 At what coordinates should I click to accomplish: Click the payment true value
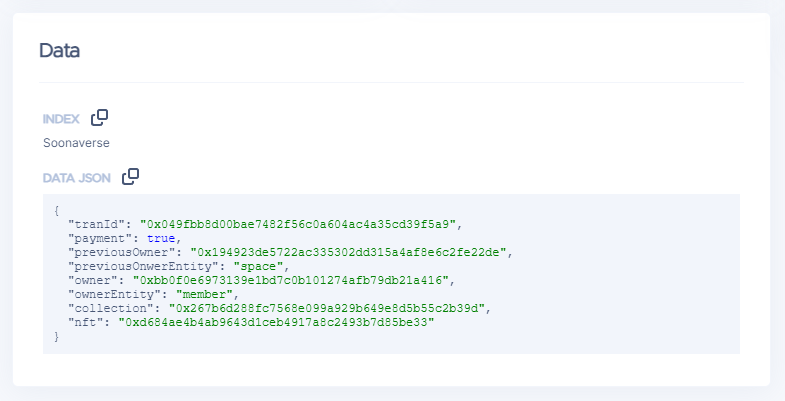pyautogui.click(x=161, y=238)
